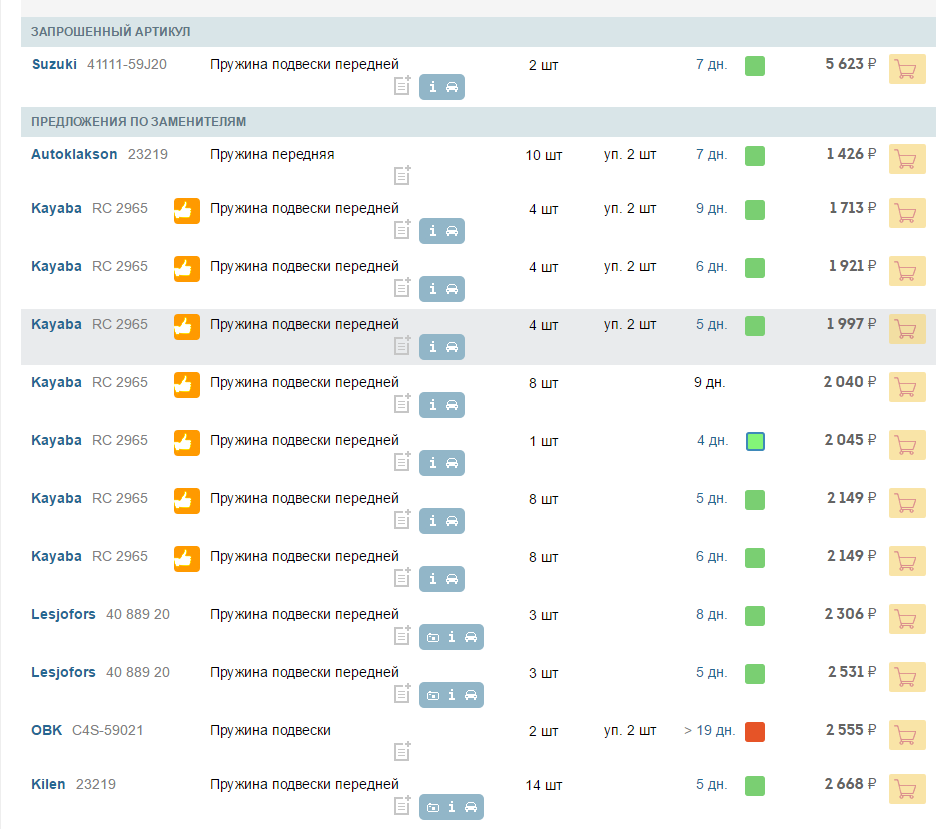This screenshot has height=829, width=940.
Task: Open info badge in the Kilen row
Action: click(451, 806)
